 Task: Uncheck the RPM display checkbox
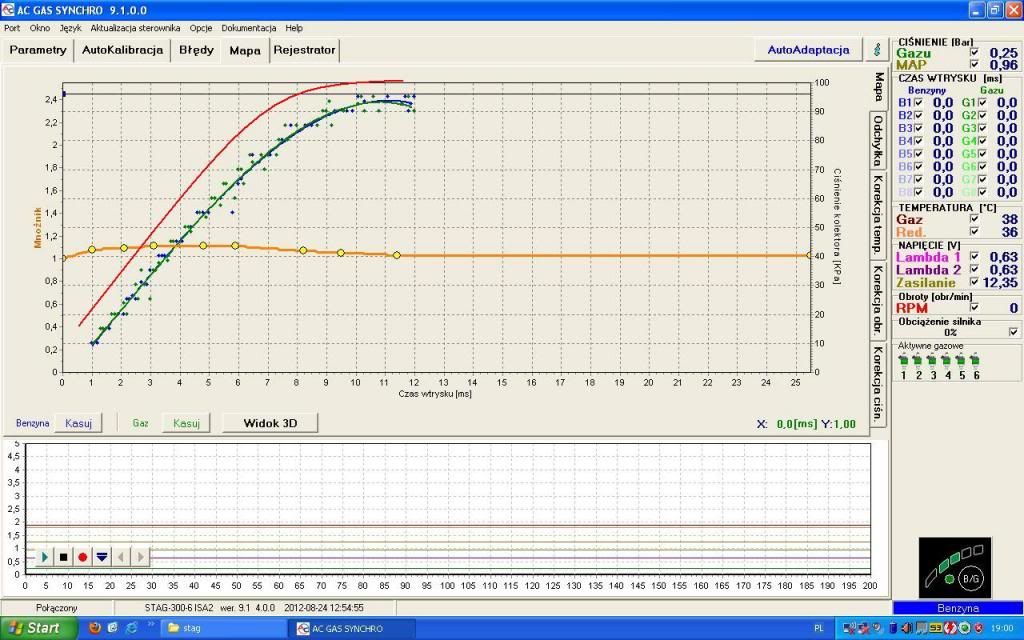click(975, 308)
